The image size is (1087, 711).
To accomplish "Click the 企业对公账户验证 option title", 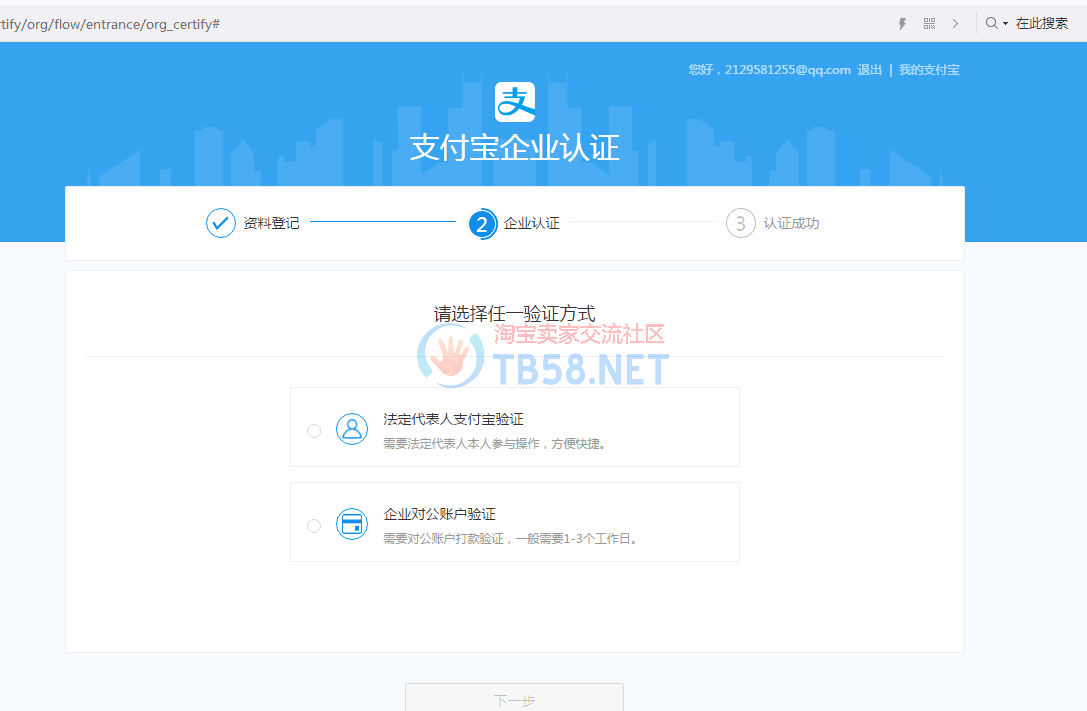I will point(440,514).
